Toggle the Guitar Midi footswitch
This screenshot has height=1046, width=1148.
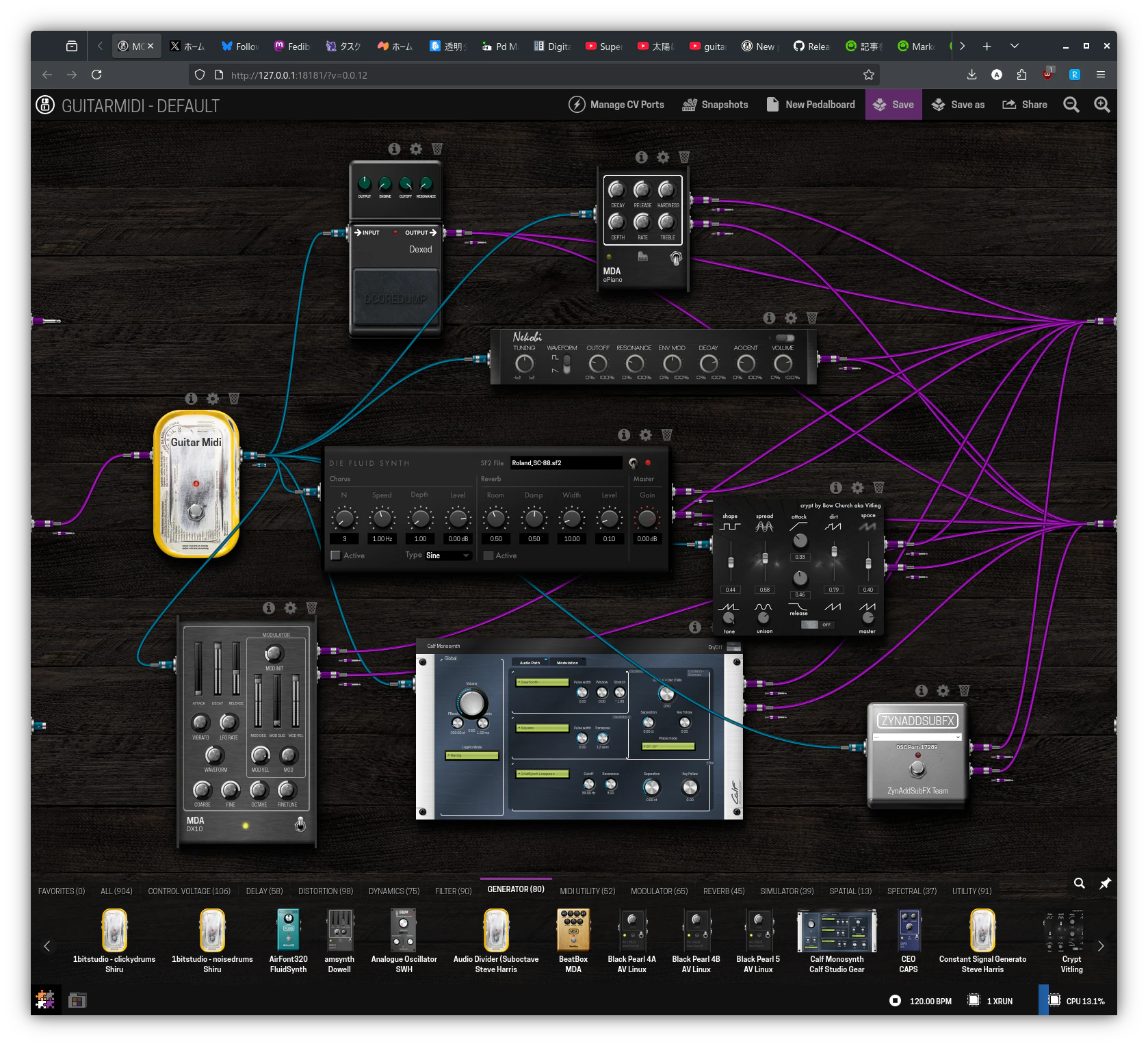[196, 511]
